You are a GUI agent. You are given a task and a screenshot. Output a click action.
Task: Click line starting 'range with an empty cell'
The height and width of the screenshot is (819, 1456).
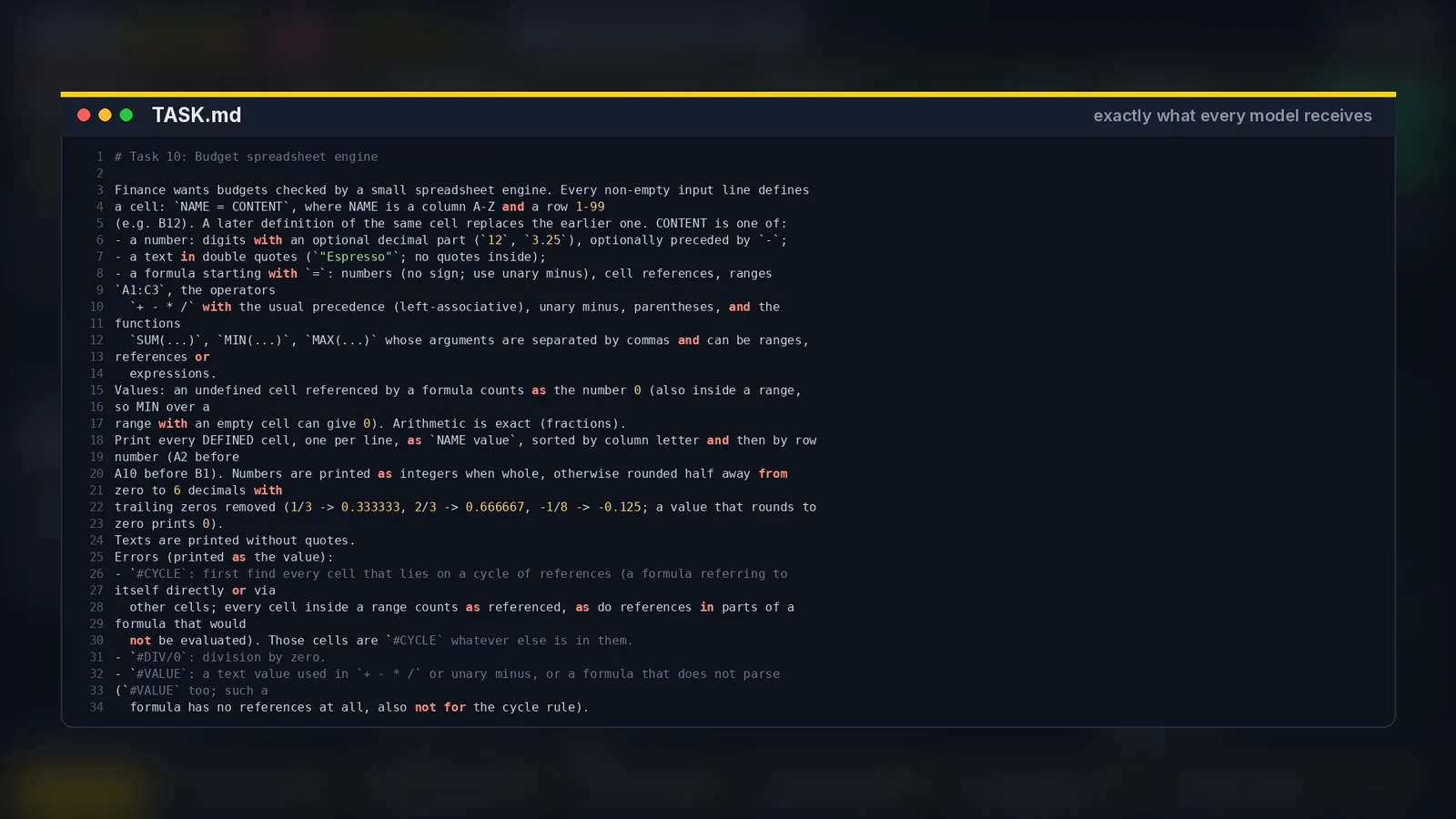[x=370, y=423]
